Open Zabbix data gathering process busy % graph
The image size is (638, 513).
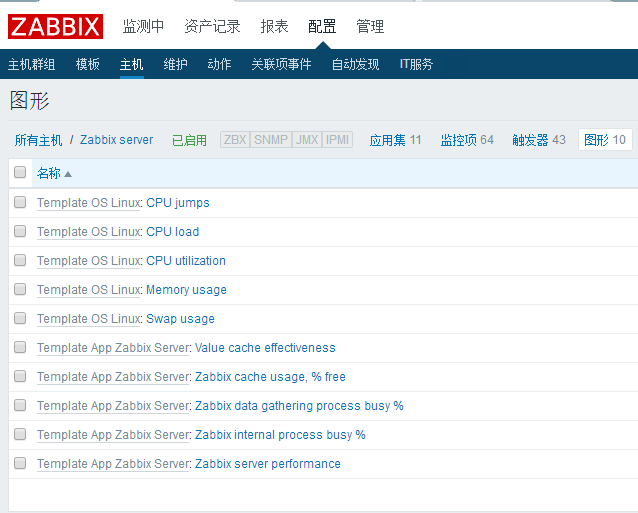[x=299, y=406]
